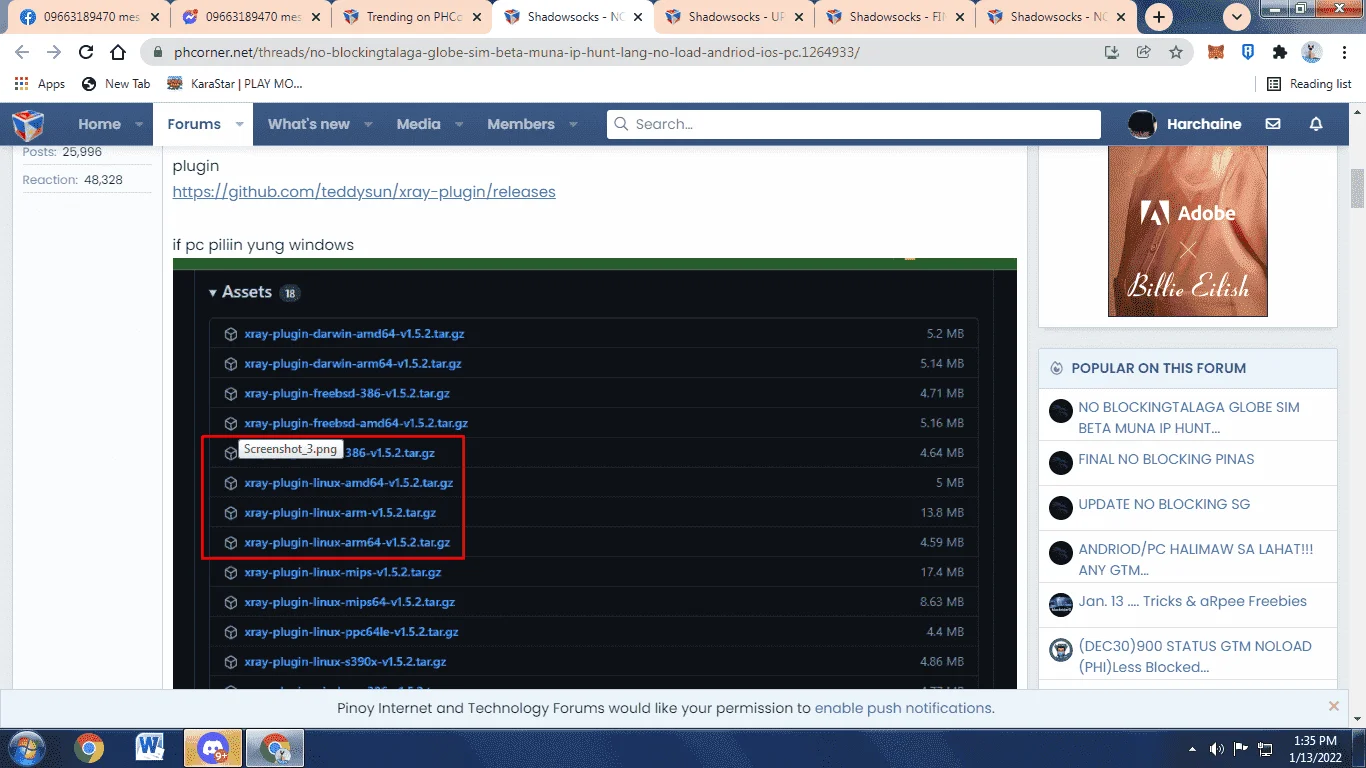Open Chrome three-dot menu

(1344, 52)
